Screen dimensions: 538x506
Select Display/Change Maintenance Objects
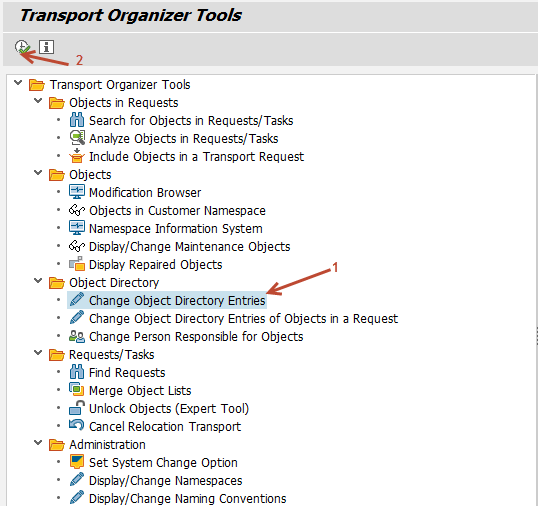pos(190,247)
